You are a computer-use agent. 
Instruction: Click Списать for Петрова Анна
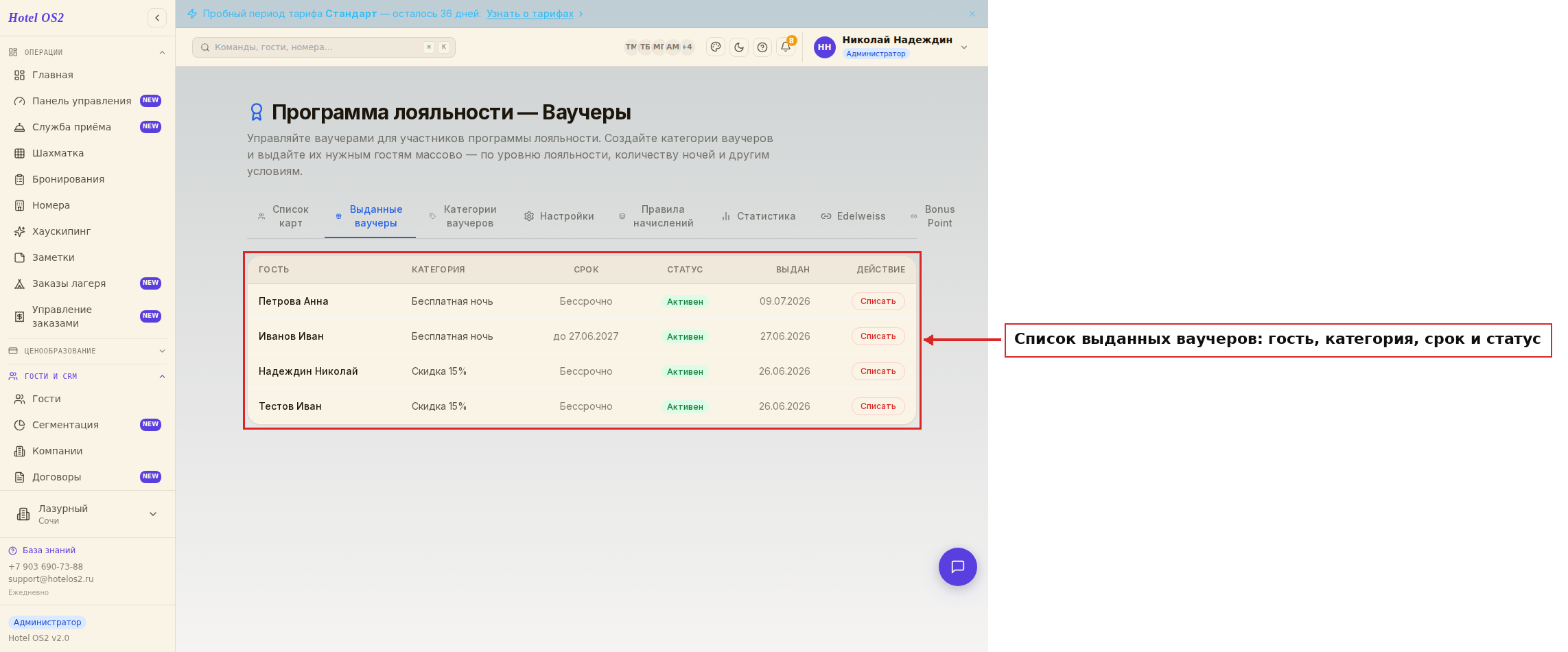point(878,301)
